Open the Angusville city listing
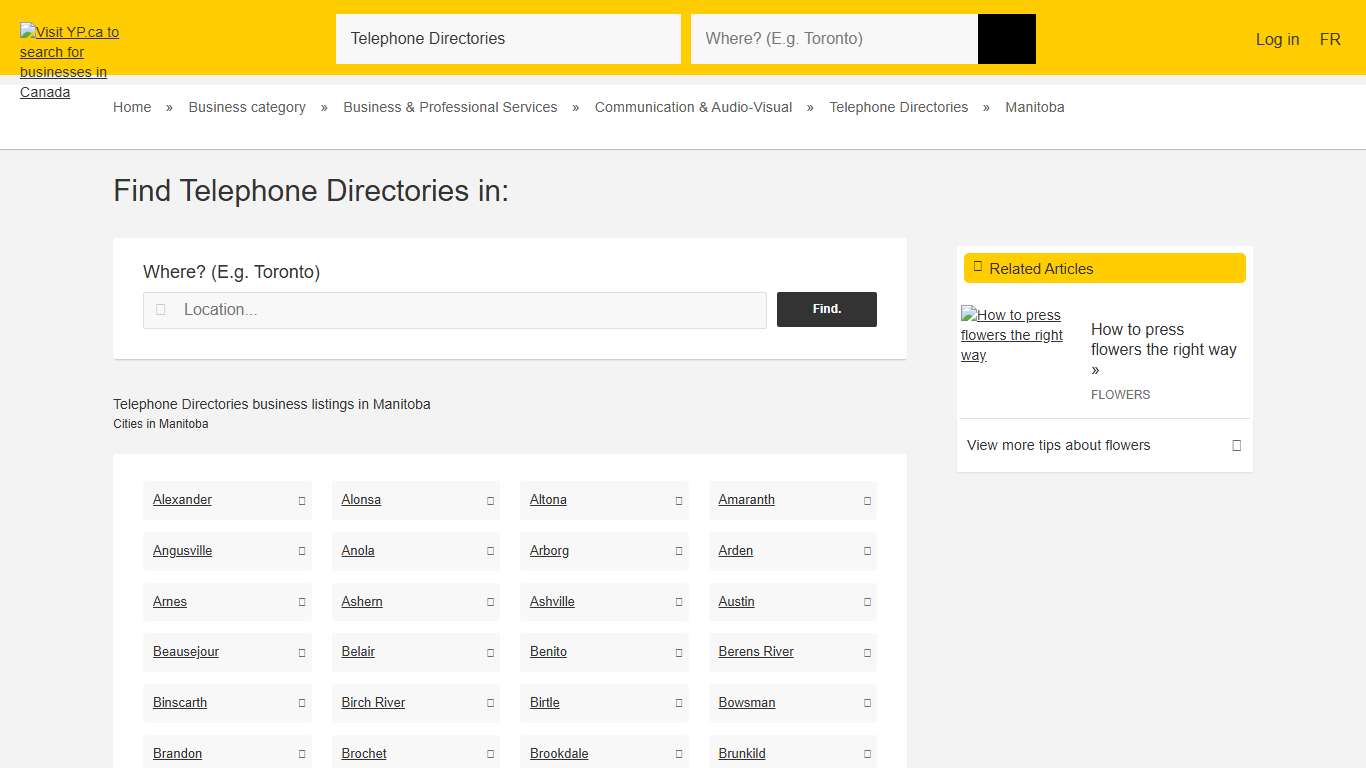 182,551
